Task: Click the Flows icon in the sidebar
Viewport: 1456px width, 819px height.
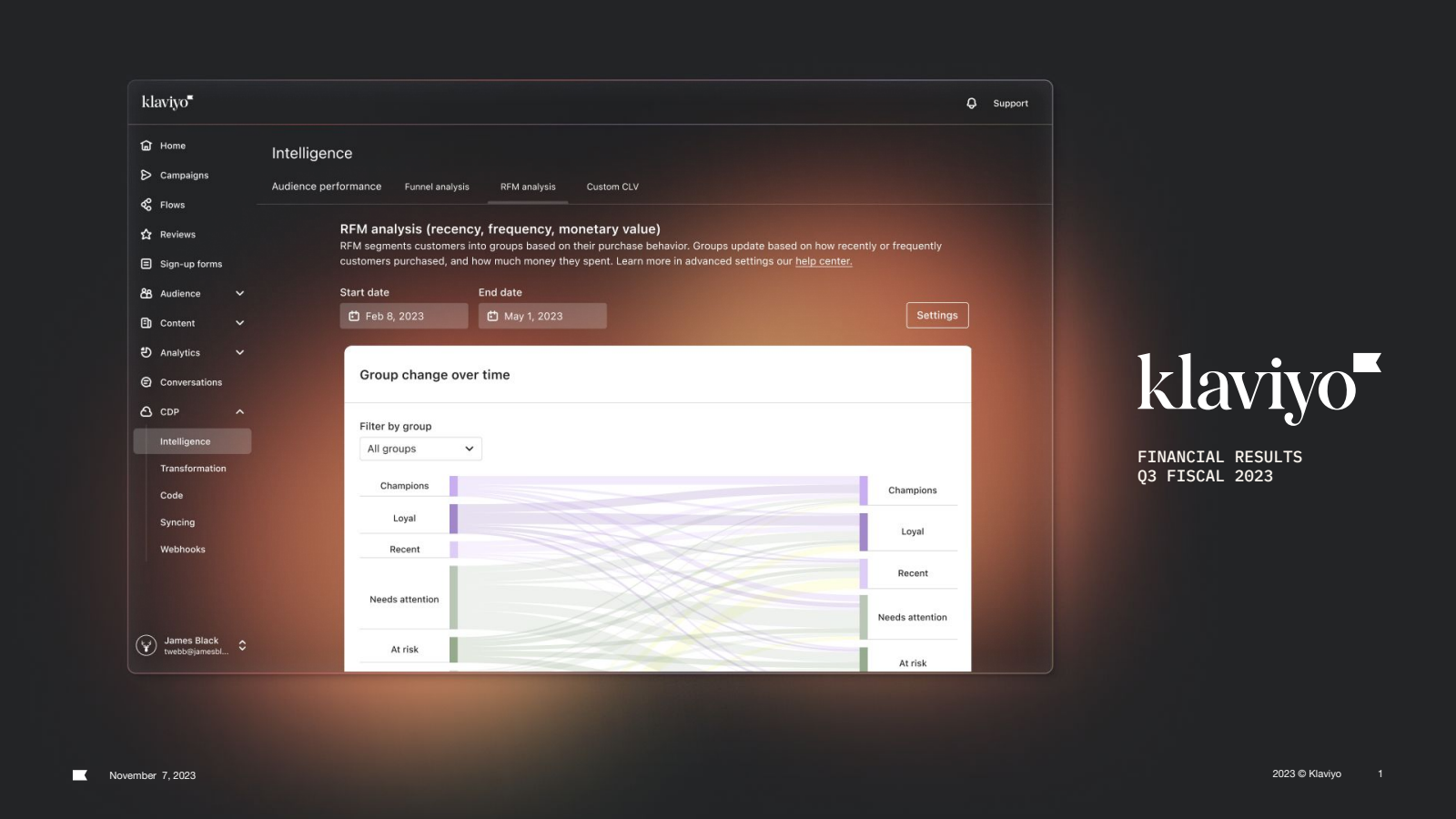Action: 147,205
